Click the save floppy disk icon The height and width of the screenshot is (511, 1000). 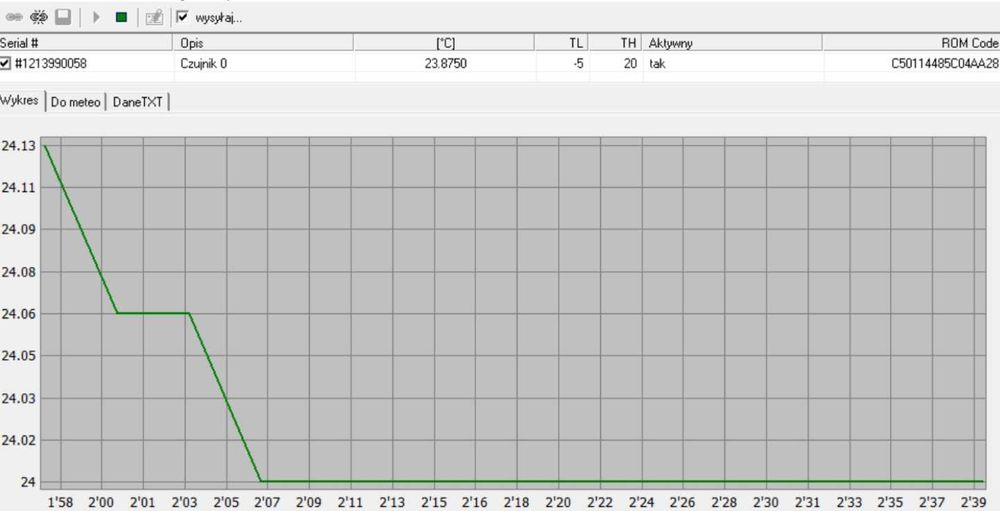pyautogui.click(x=63, y=17)
